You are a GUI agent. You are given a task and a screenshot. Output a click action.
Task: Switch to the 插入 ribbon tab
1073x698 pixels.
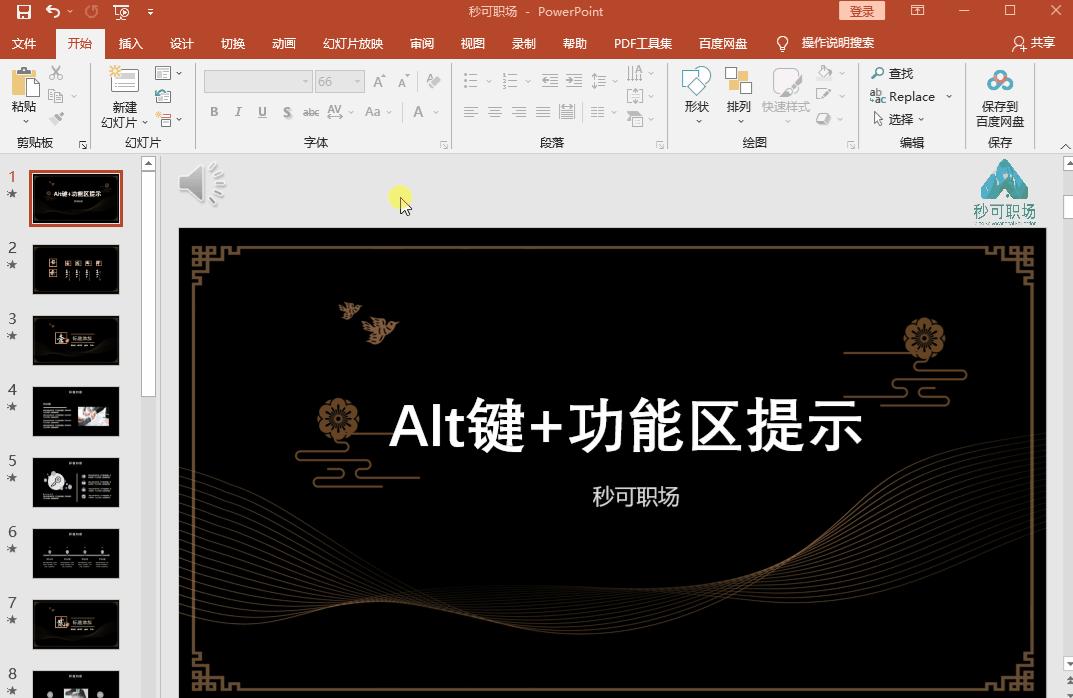pos(131,43)
